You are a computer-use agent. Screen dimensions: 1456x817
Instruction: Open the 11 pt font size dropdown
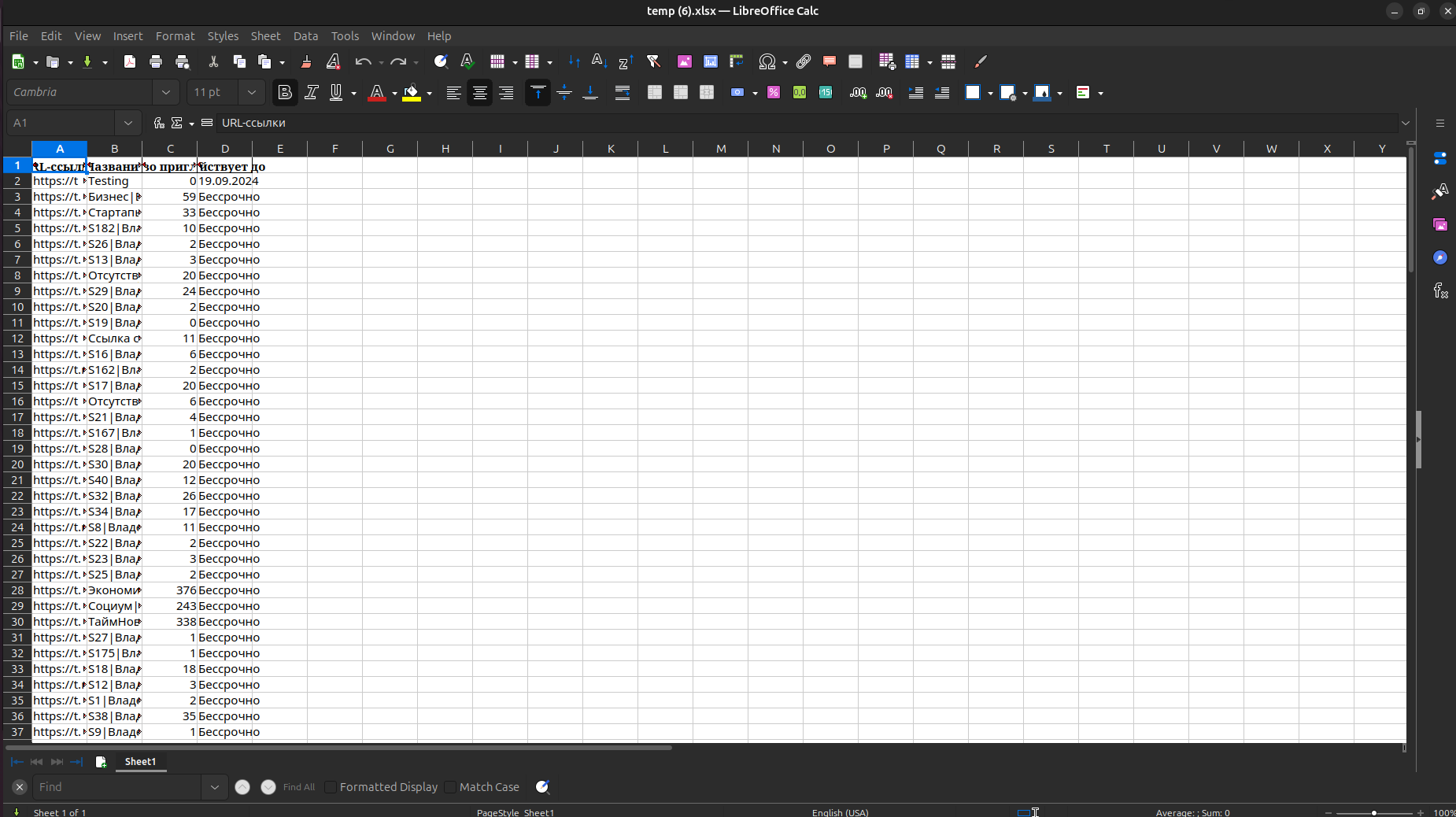252,92
